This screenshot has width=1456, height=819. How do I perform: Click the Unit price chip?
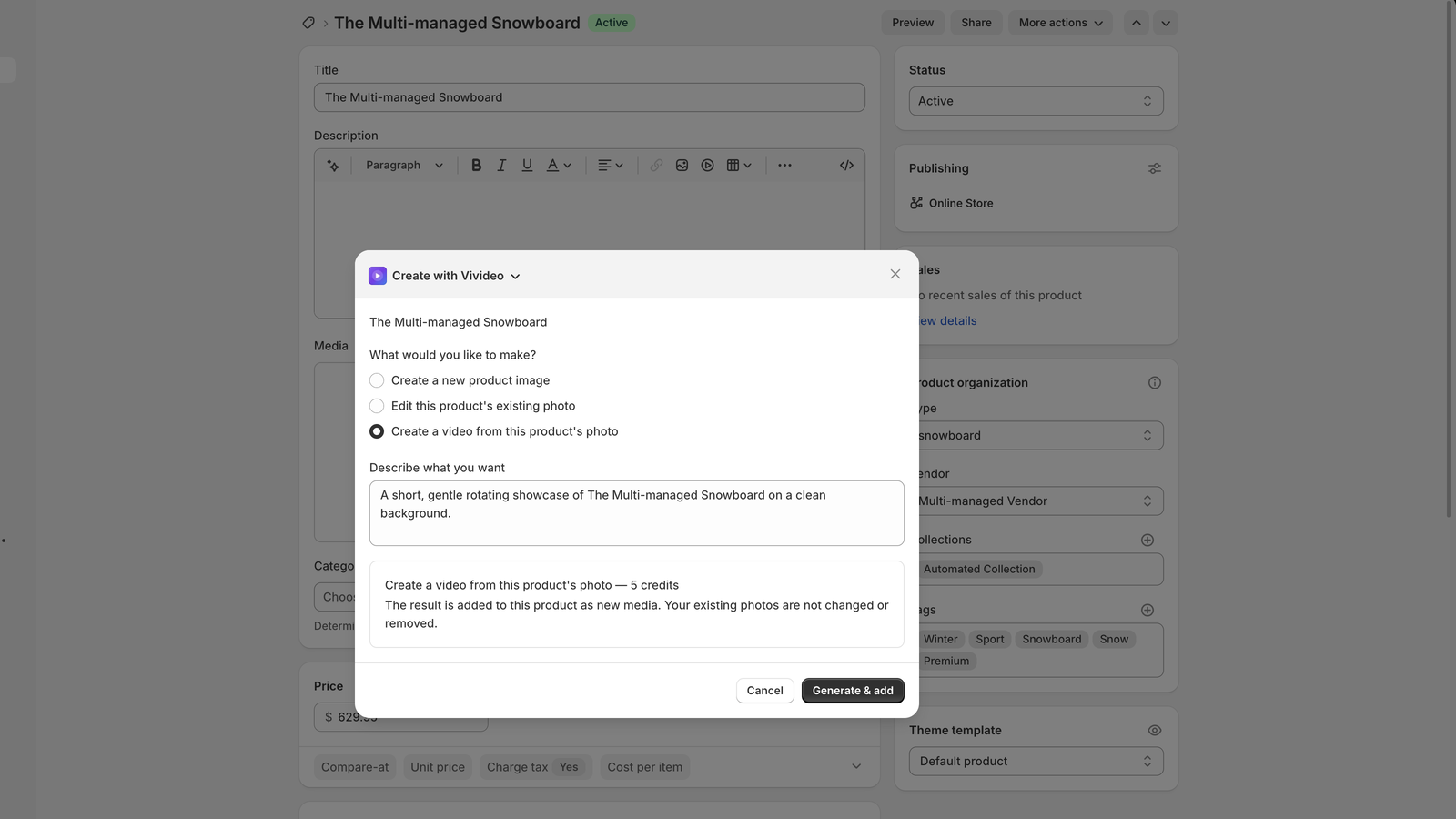(x=438, y=767)
